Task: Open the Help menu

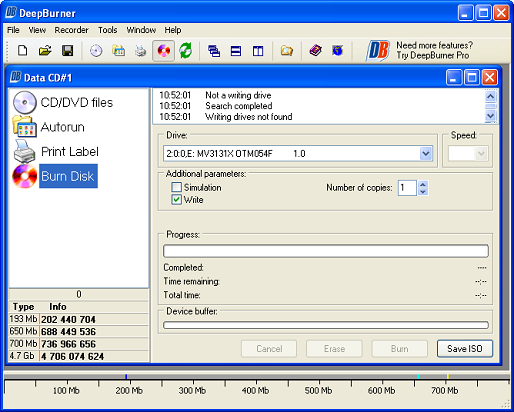Action: (173, 30)
